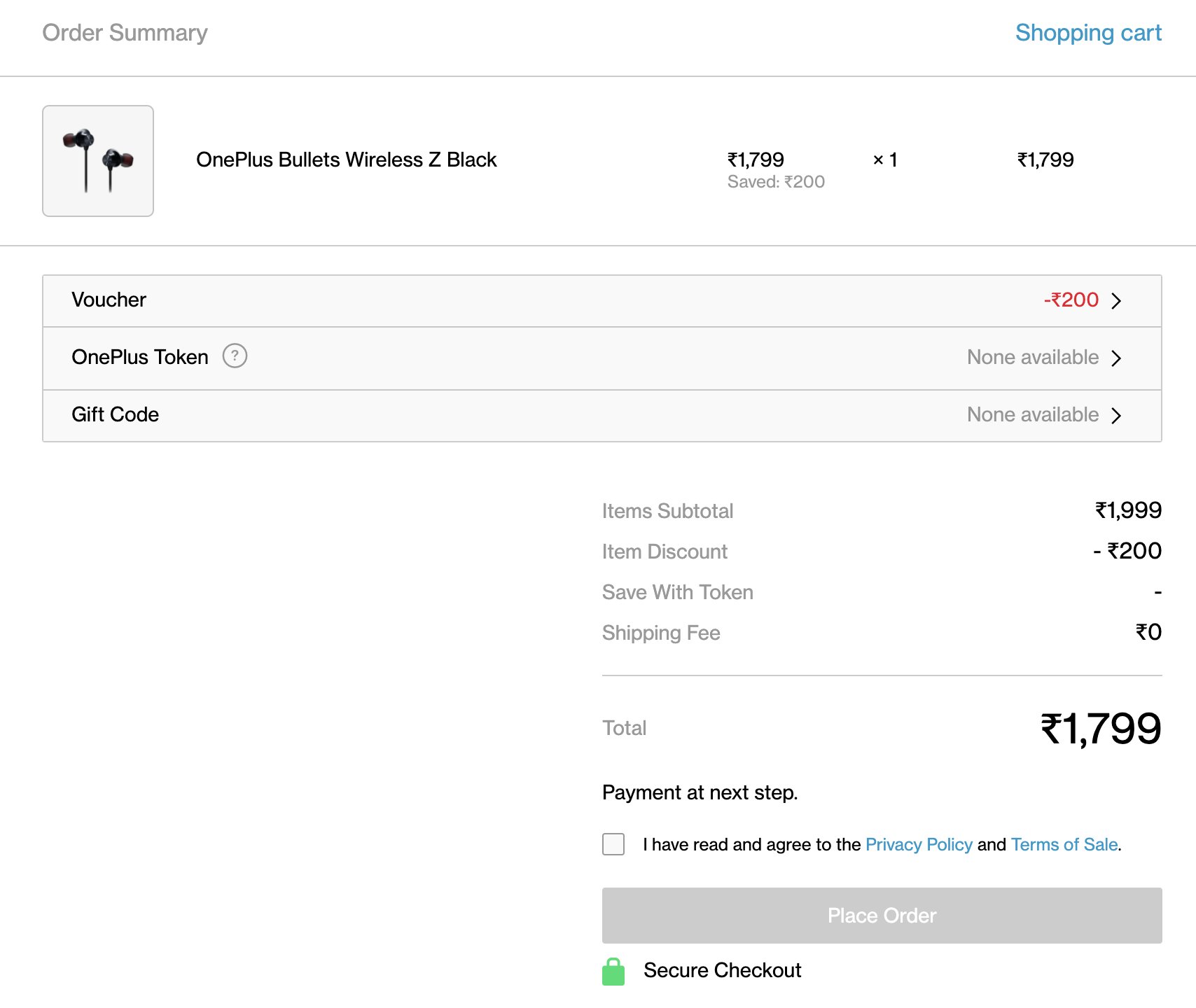
Task: Click the Items Subtotal ₹1,999 value
Action: point(1128,510)
